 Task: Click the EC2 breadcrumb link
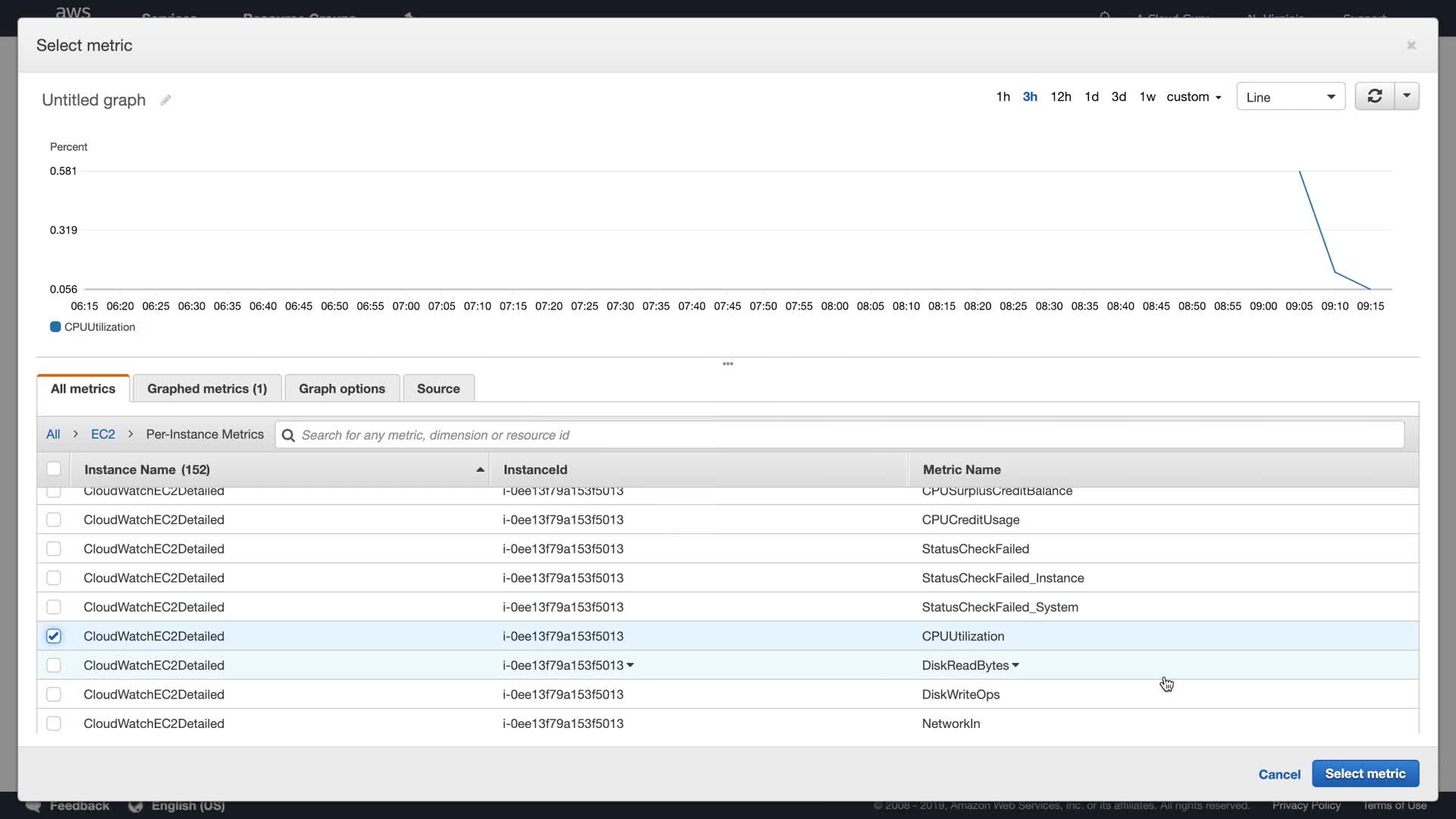(x=103, y=435)
